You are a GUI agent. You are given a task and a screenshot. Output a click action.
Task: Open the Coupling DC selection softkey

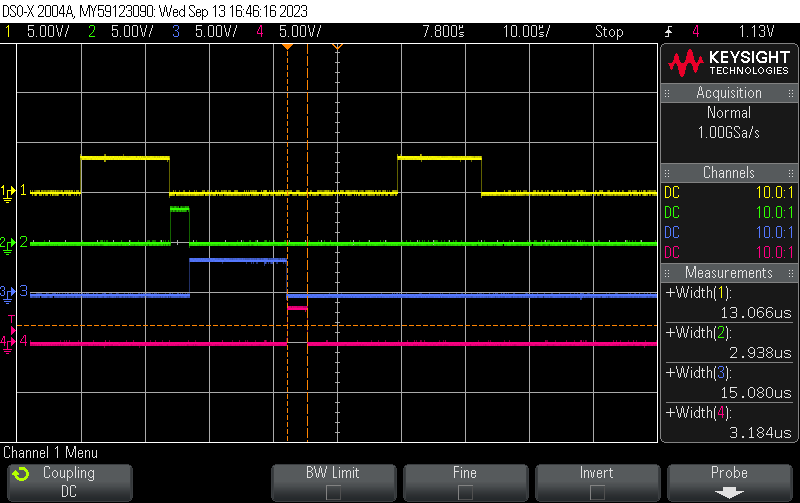(x=68, y=482)
